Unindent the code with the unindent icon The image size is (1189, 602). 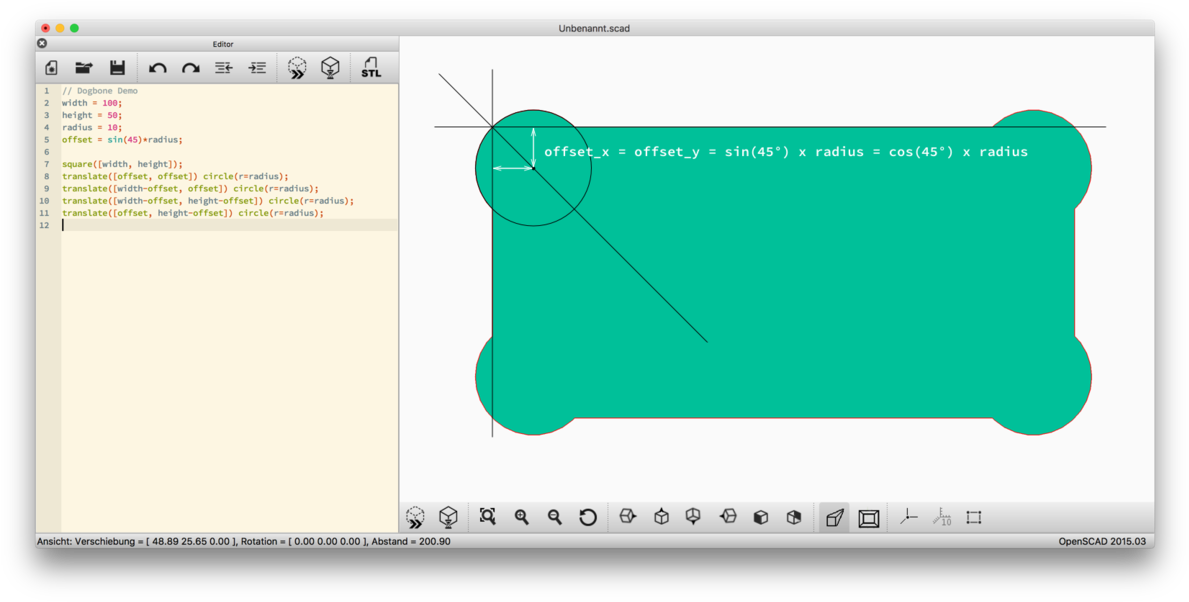223,68
